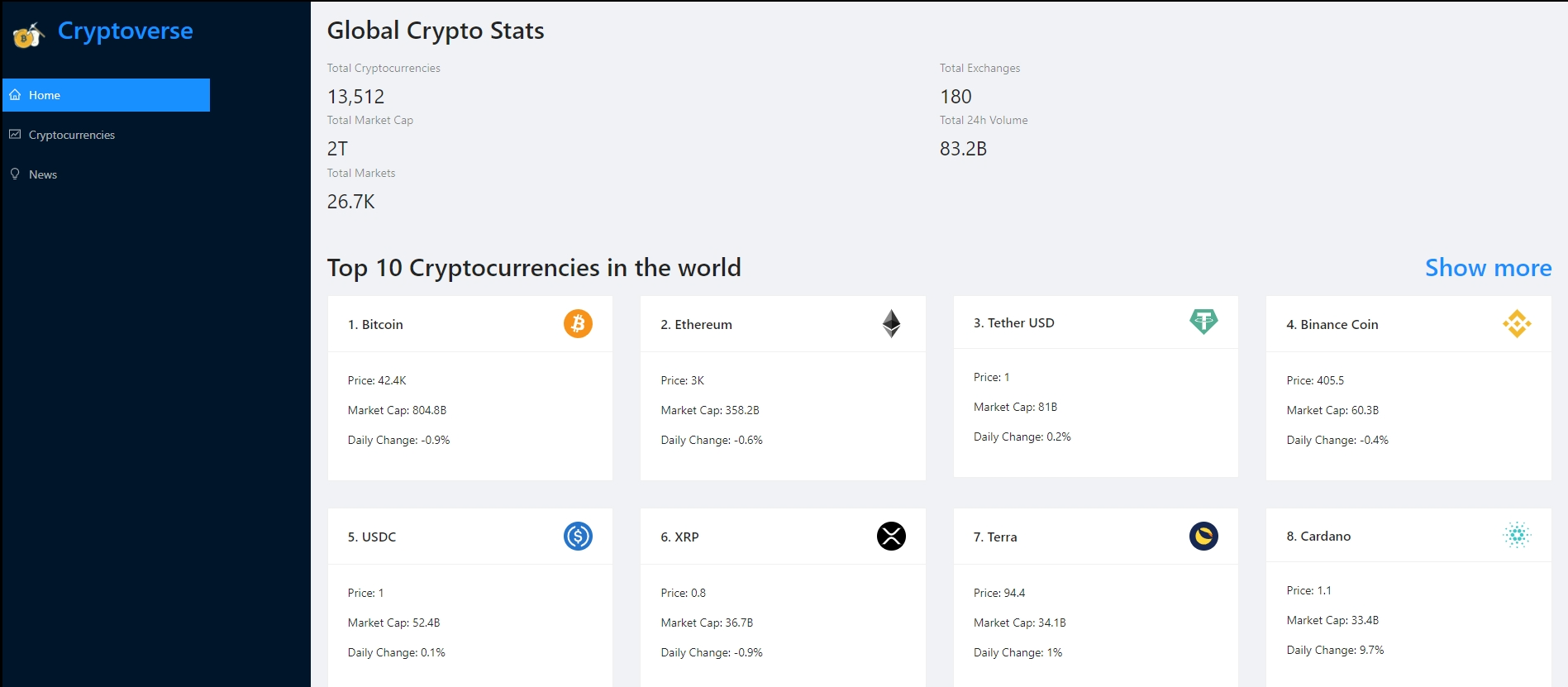Open the 1. Bitcoin card title

click(x=375, y=325)
